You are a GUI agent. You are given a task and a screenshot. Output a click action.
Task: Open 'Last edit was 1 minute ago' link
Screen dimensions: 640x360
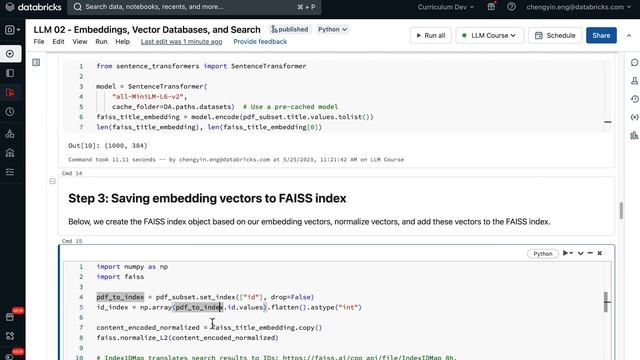click(x=182, y=42)
